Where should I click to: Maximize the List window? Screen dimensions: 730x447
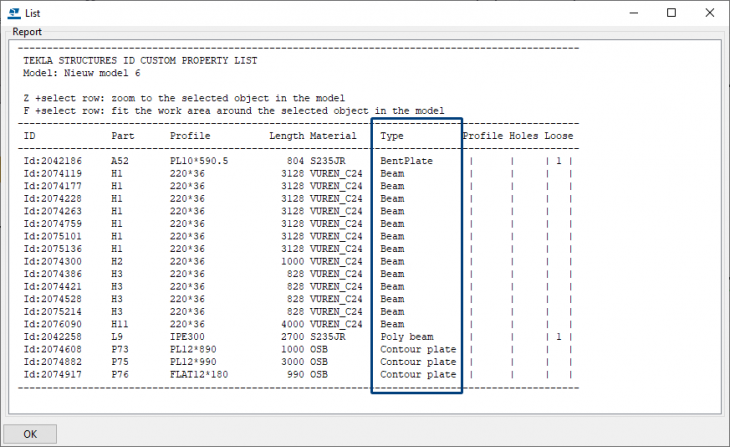(x=671, y=12)
